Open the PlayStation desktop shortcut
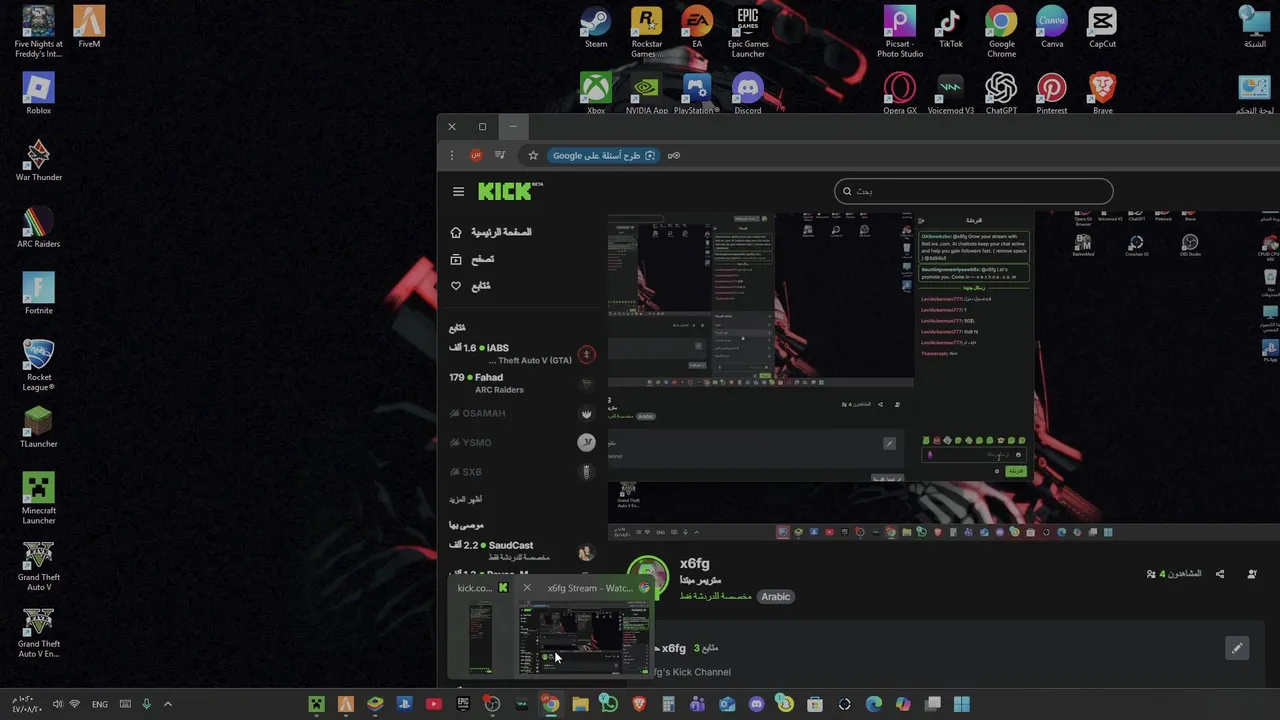This screenshot has width=1280, height=720. tap(697, 94)
